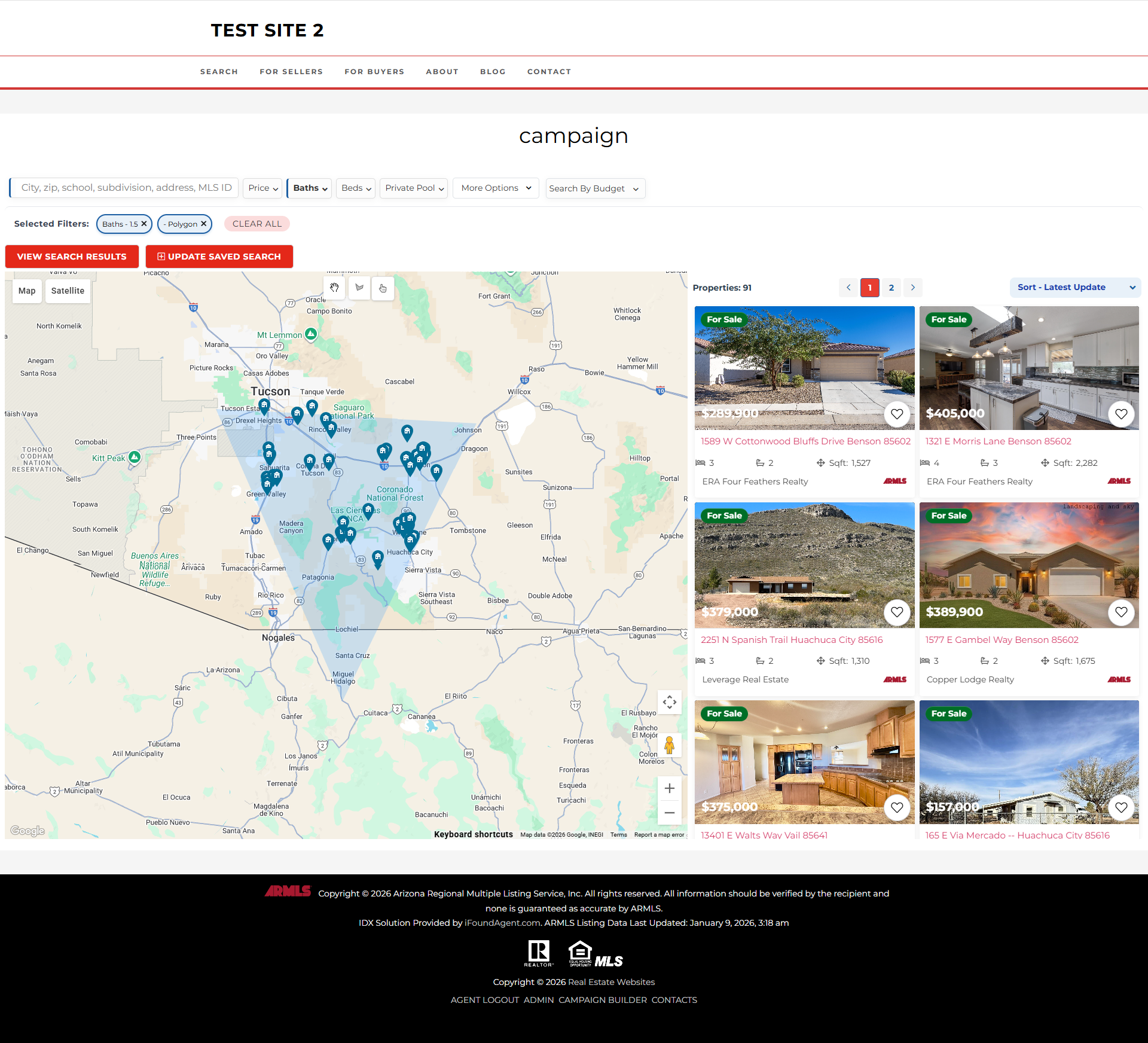Open the For Sellers menu item
This screenshot has width=1148, height=1043.
[291, 72]
